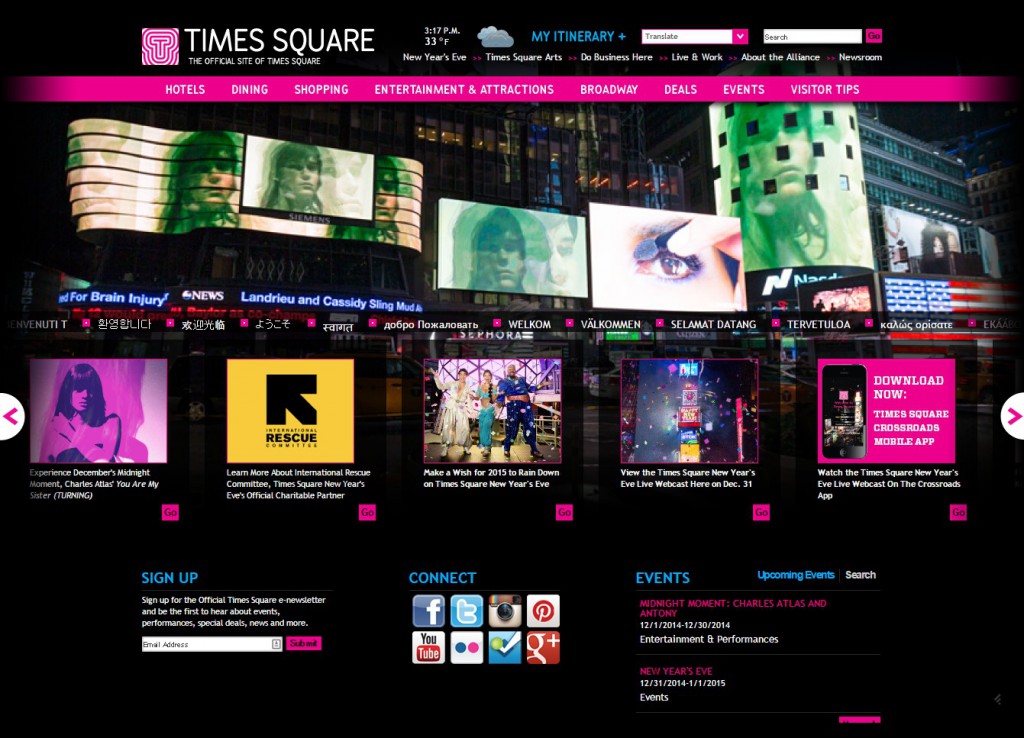The width and height of the screenshot is (1024, 738).
Task: Open Live & Work link
Action: [x=697, y=57]
